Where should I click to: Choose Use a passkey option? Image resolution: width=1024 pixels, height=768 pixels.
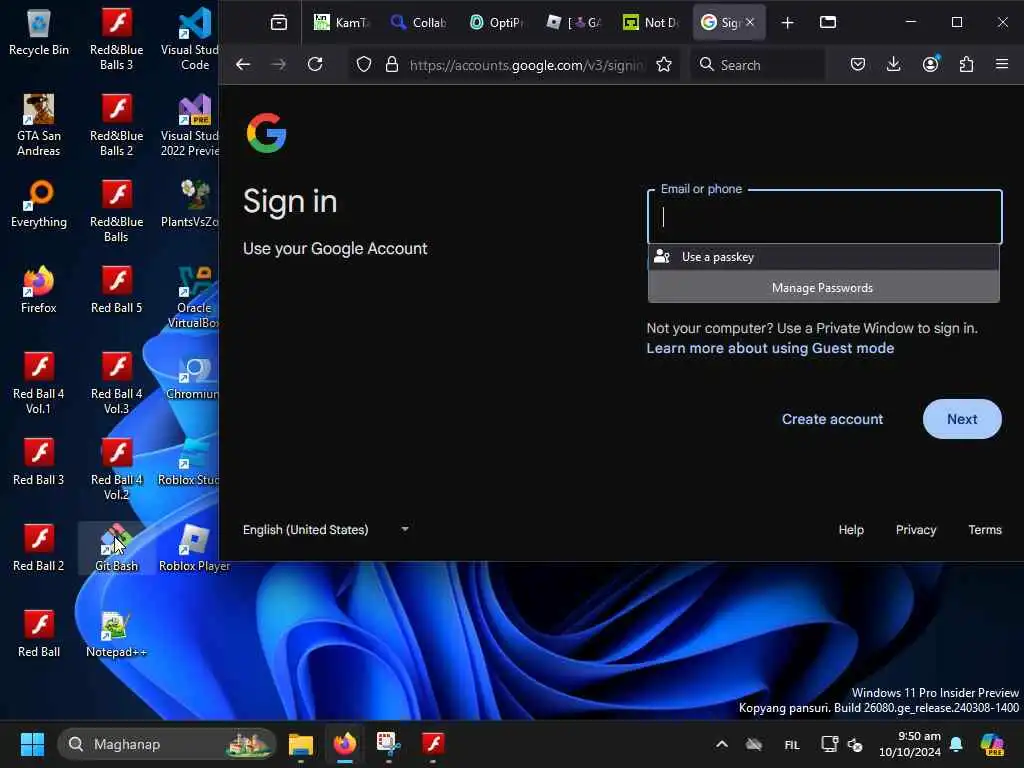pos(823,257)
